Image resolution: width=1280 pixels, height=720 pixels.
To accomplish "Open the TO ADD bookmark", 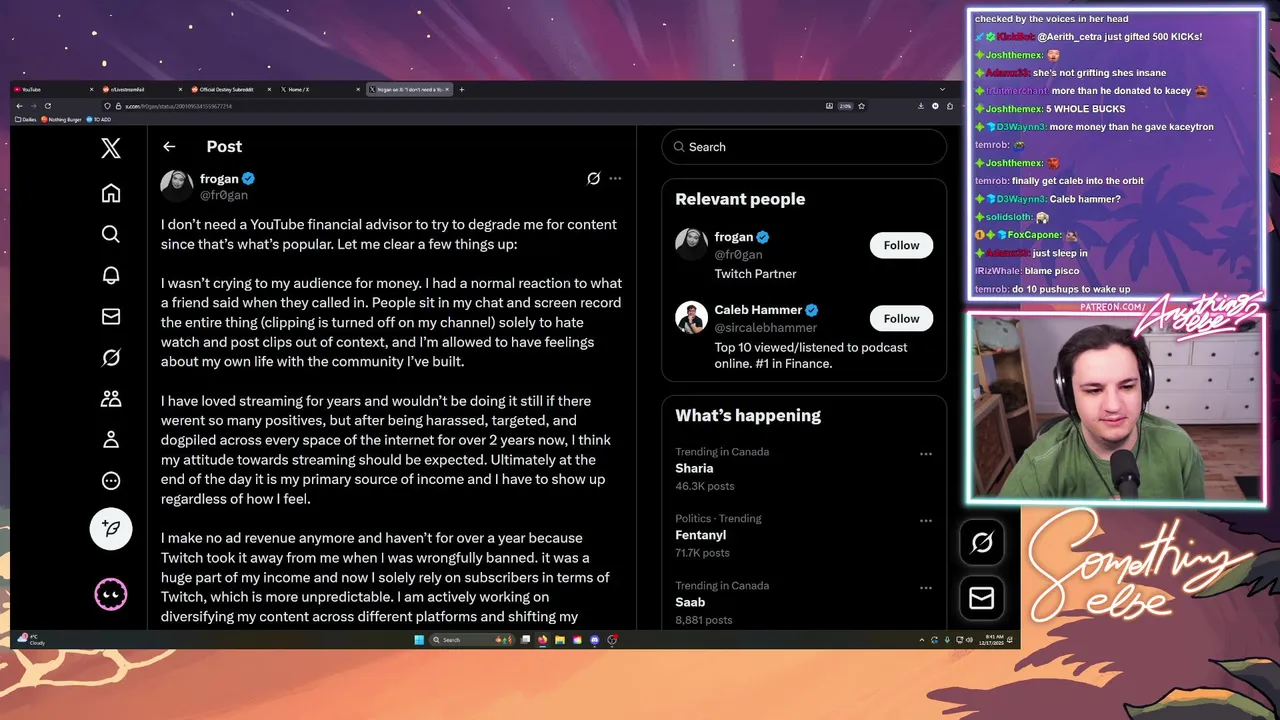I will click(99, 120).
